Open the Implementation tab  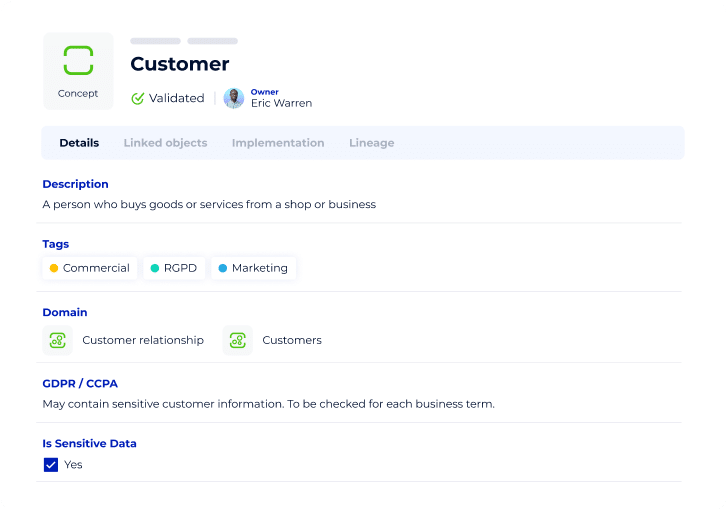(278, 143)
